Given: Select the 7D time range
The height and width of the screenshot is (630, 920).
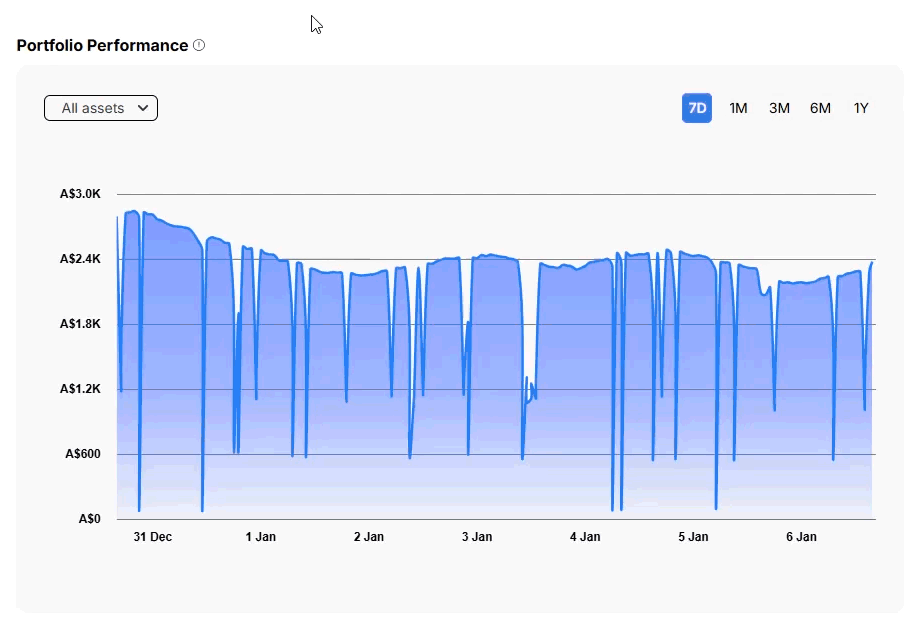Looking at the screenshot, I should 697,108.
